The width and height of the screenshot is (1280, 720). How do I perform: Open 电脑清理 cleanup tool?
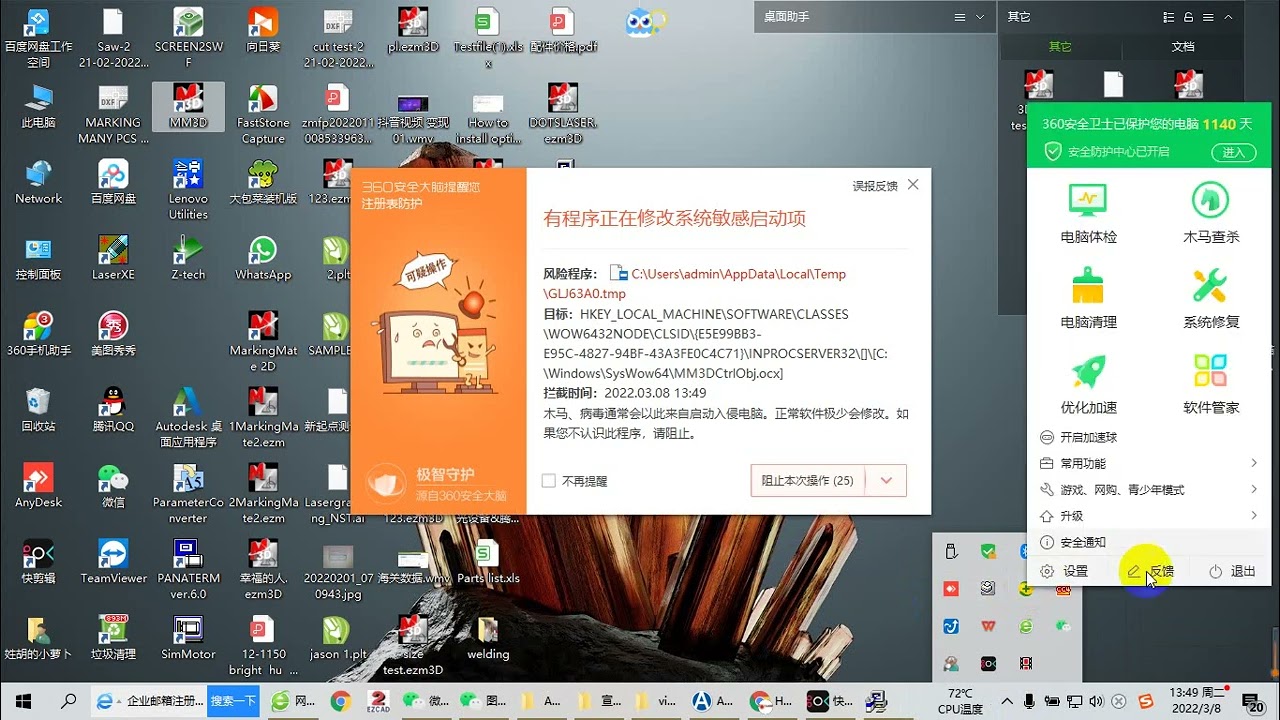[x=1088, y=298]
